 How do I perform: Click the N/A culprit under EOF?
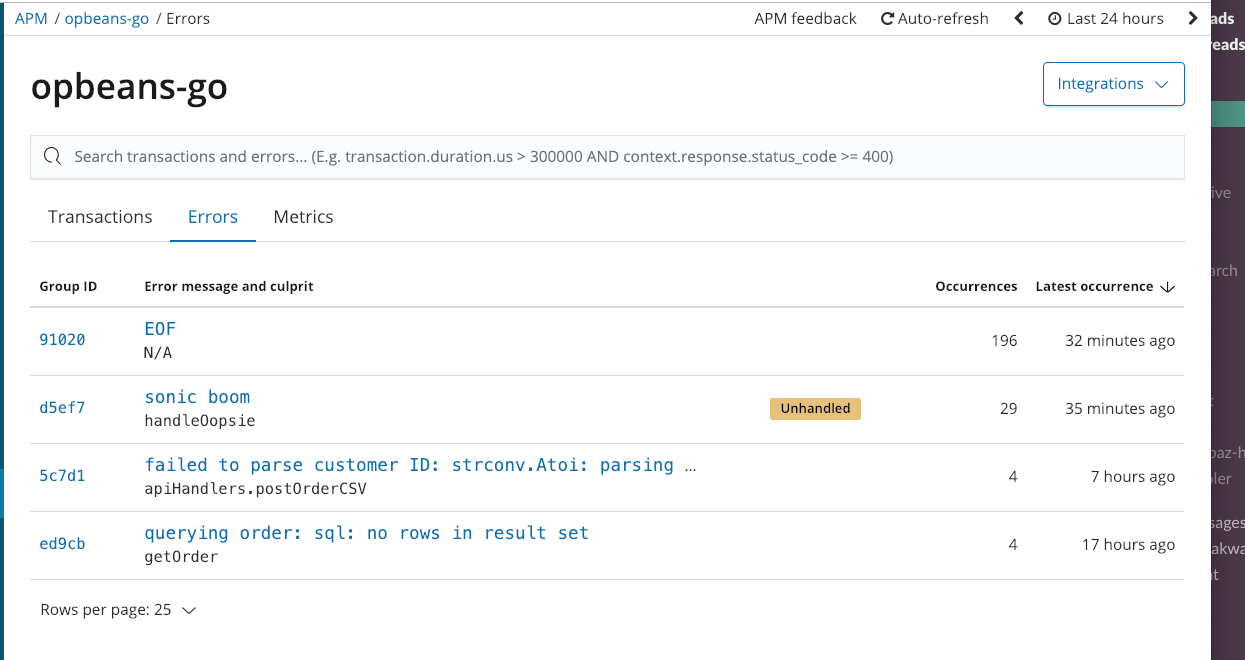click(158, 353)
